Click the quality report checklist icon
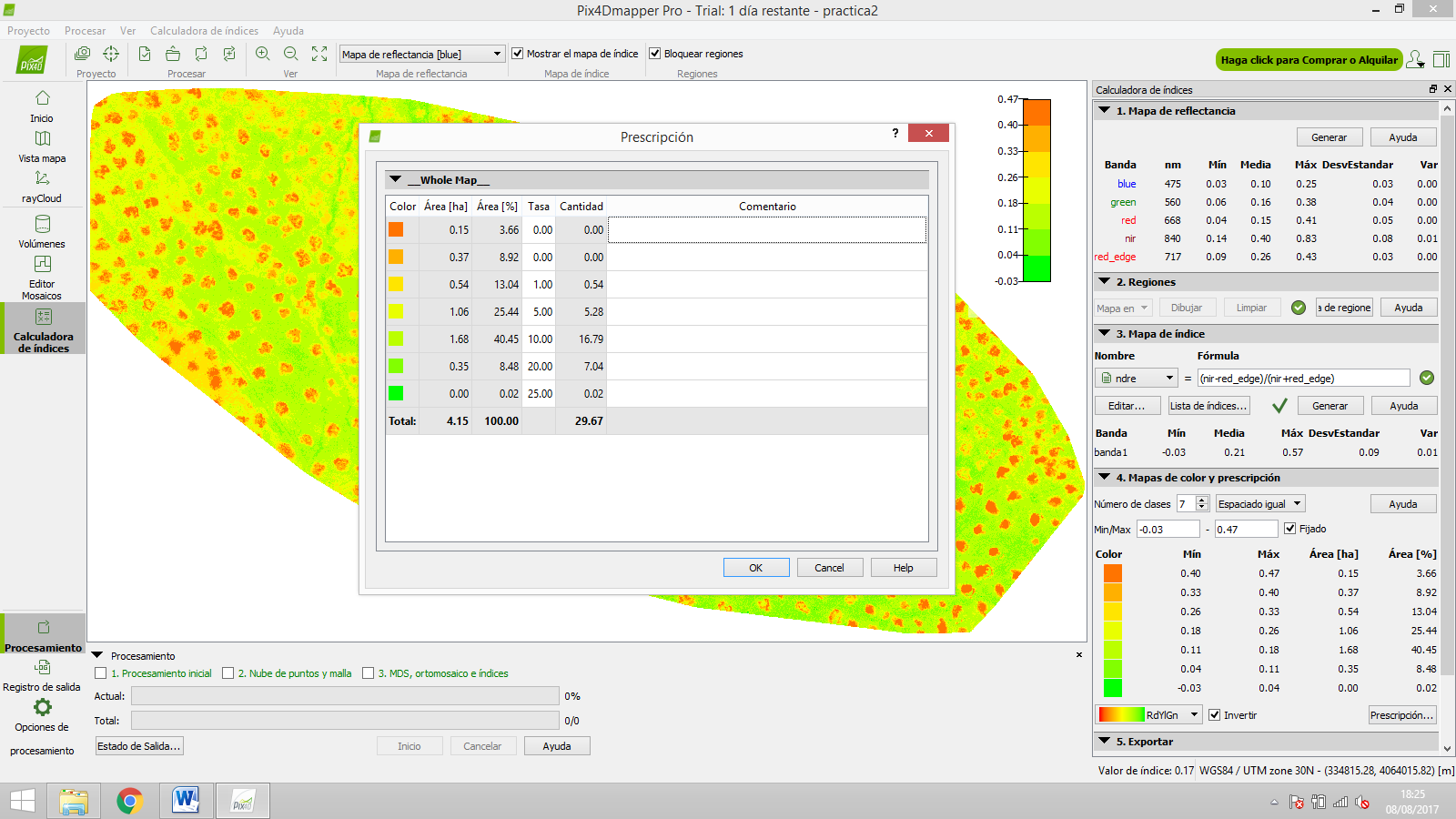 tap(145, 54)
